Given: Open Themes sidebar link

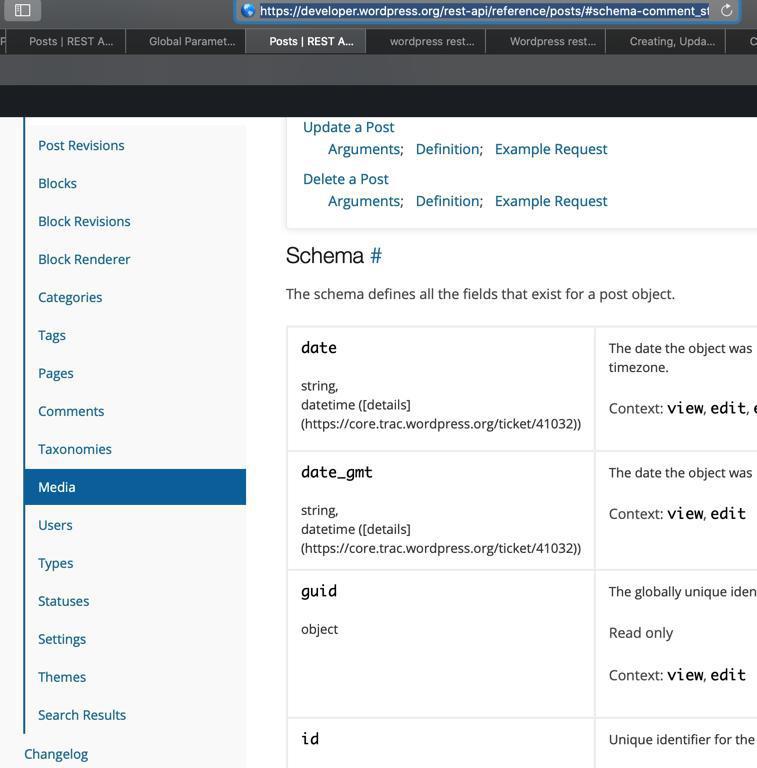Looking at the screenshot, I should click(x=62, y=677).
